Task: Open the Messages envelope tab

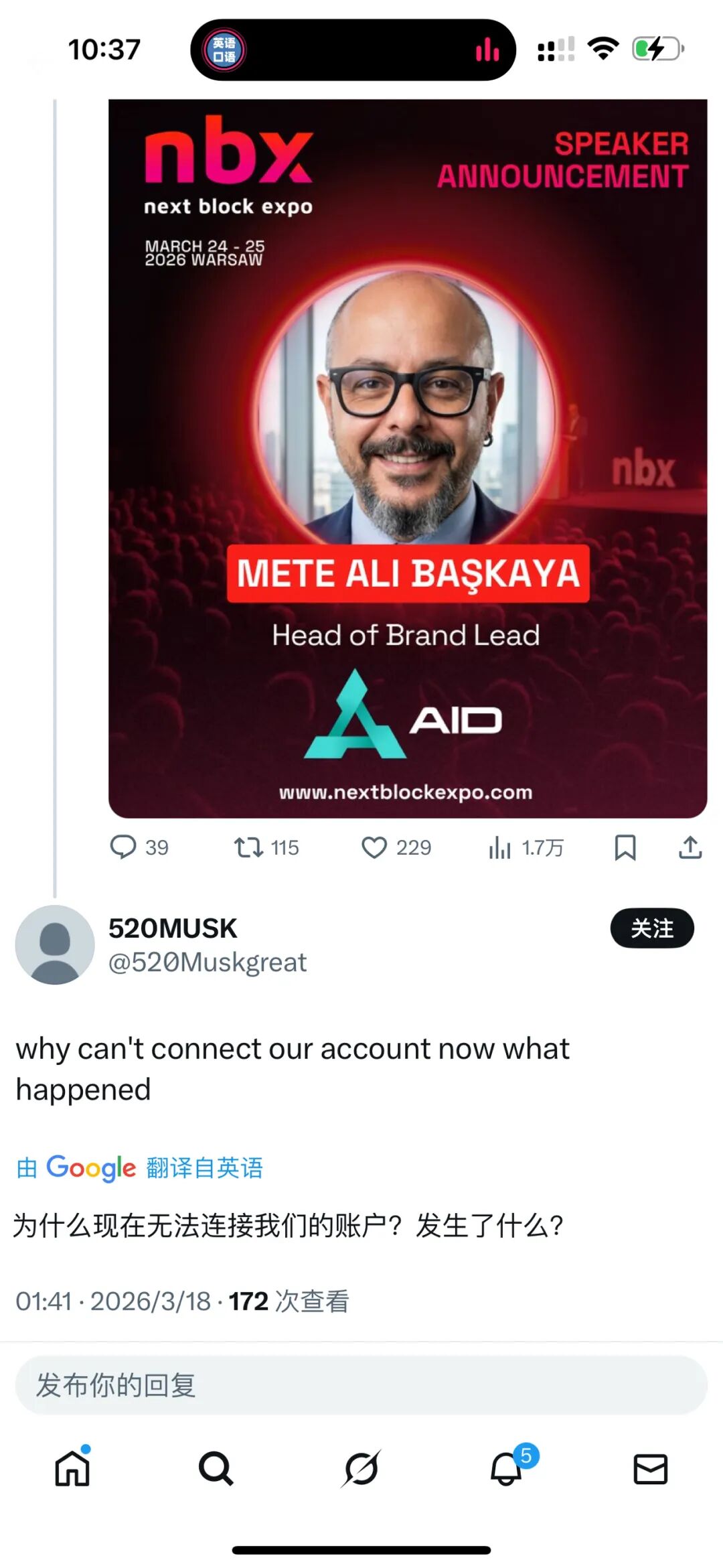Action: pyautogui.click(x=650, y=1470)
